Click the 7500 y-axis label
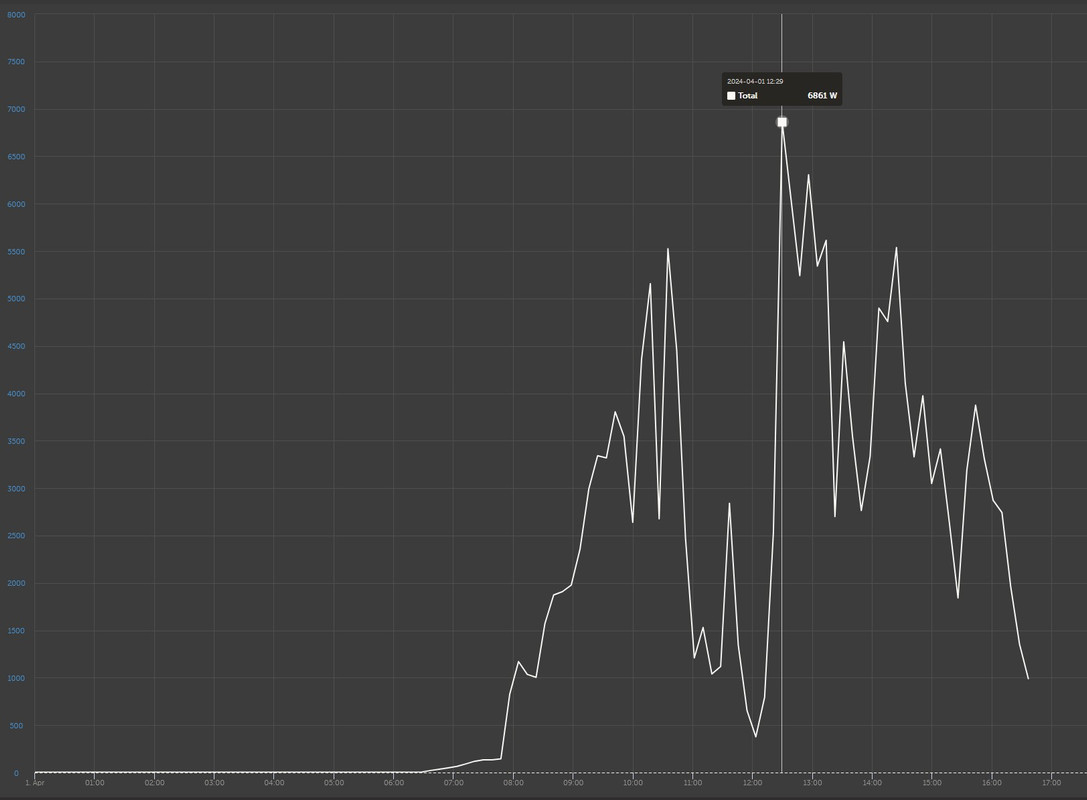Image resolution: width=1087 pixels, height=800 pixels. point(16,62)
